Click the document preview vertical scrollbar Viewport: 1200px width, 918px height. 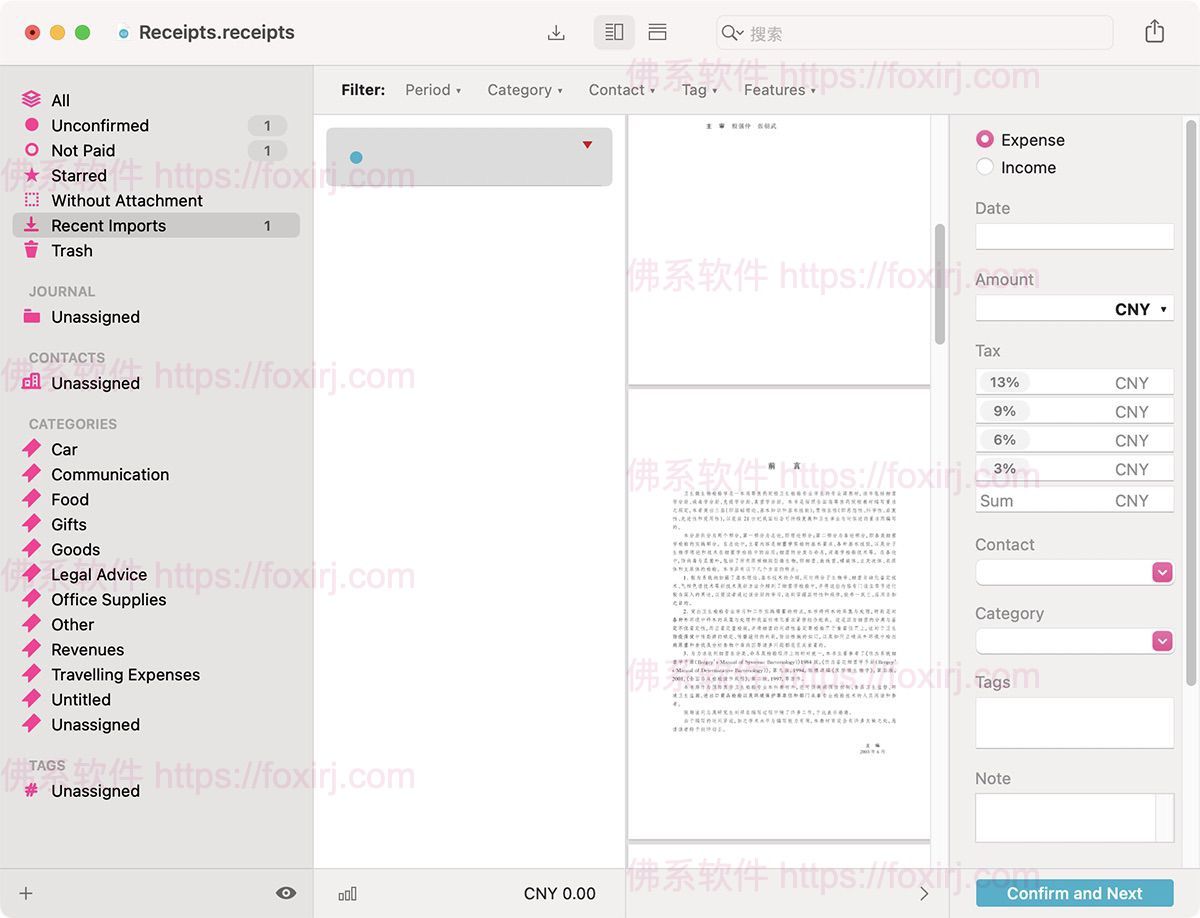tap(939, 284)
